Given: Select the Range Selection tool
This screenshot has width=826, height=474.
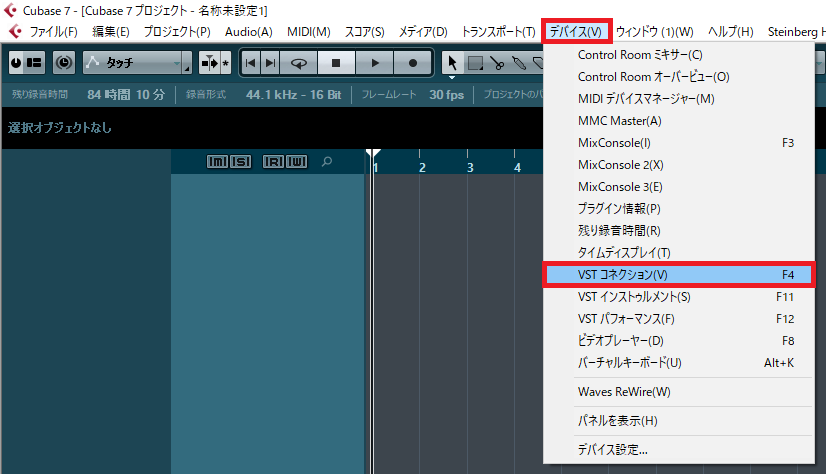Looking at the screenshot, I should coord(475,63).
